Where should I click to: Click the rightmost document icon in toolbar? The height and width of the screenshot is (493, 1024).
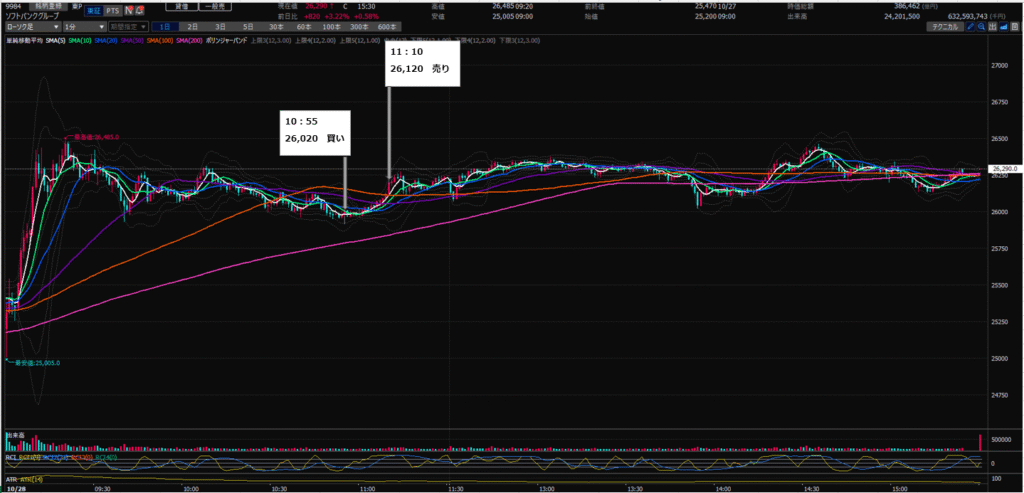pos(1016,29)
